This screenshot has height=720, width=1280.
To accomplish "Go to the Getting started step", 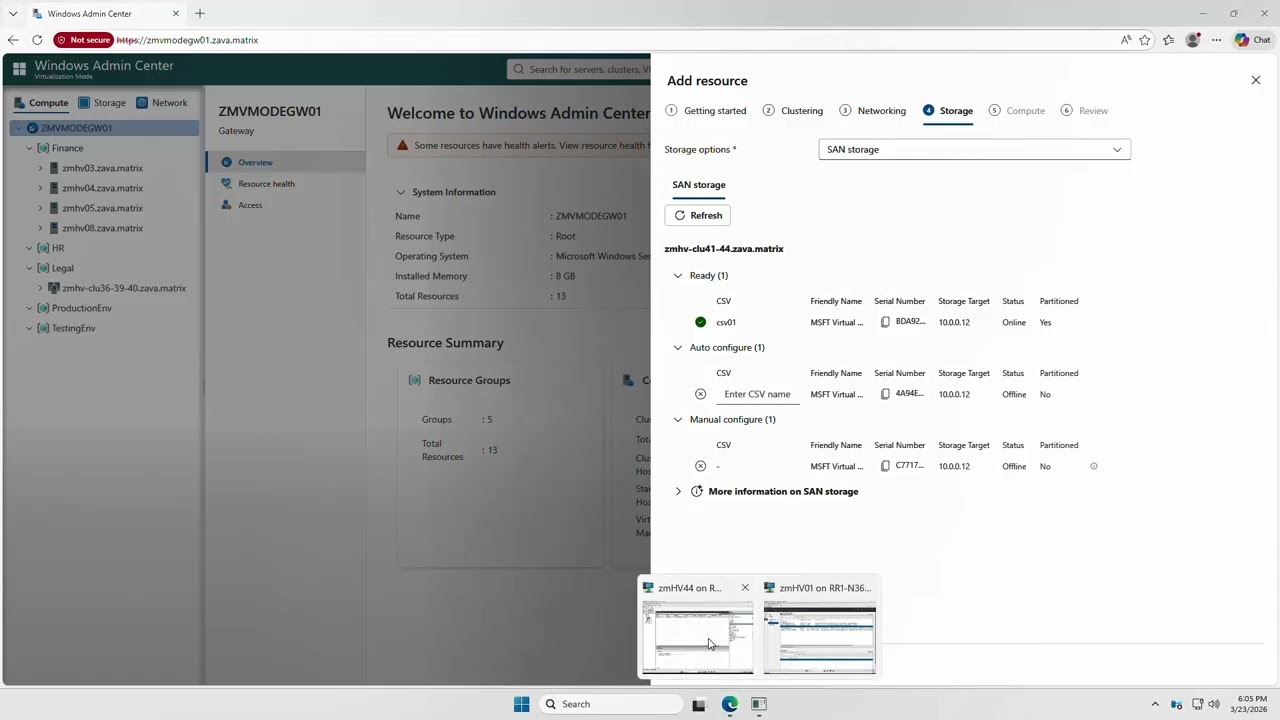I will point(706,111).
